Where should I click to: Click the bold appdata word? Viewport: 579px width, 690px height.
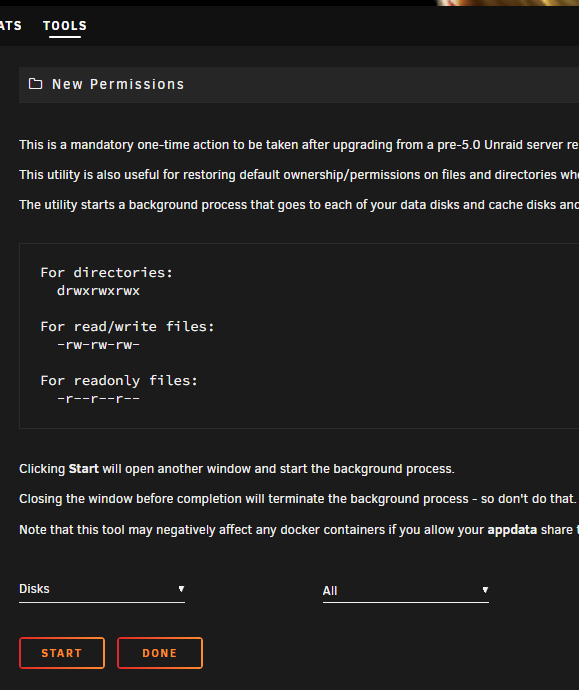click(512, 530)
